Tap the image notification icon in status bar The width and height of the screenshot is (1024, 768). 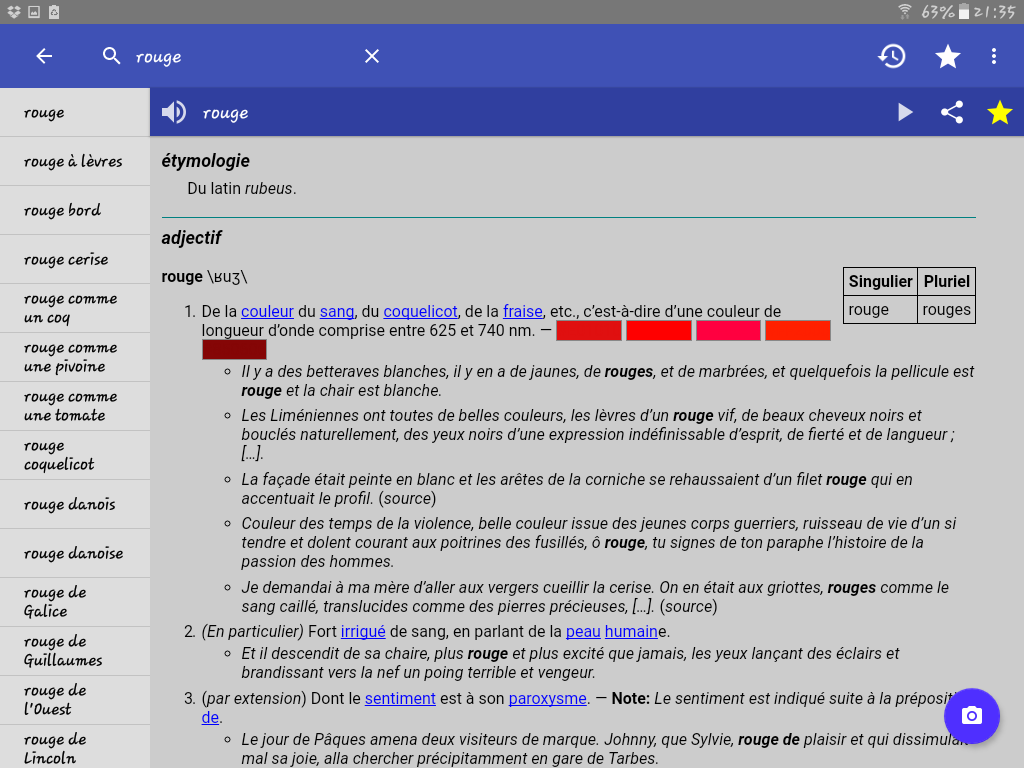34,12
